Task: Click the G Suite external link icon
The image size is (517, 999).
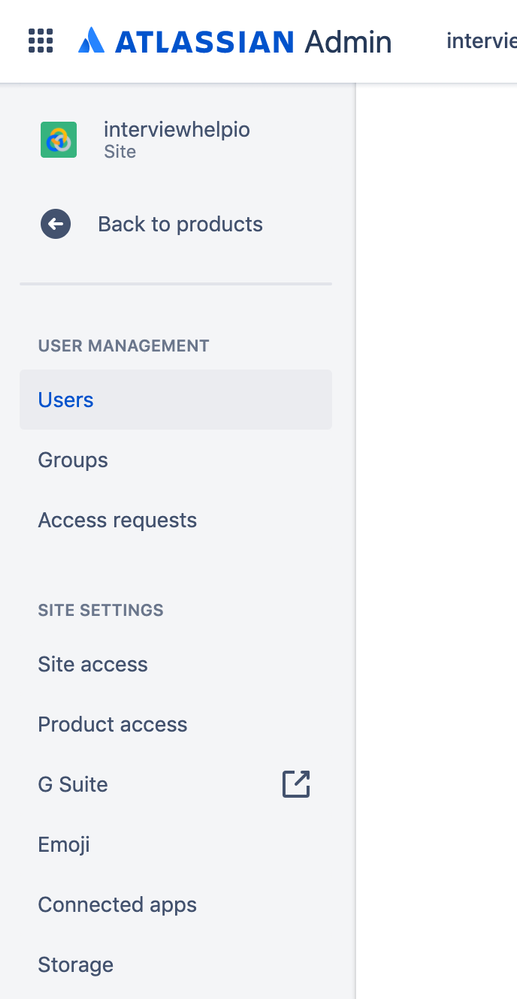Action: [x=296, y=784]
